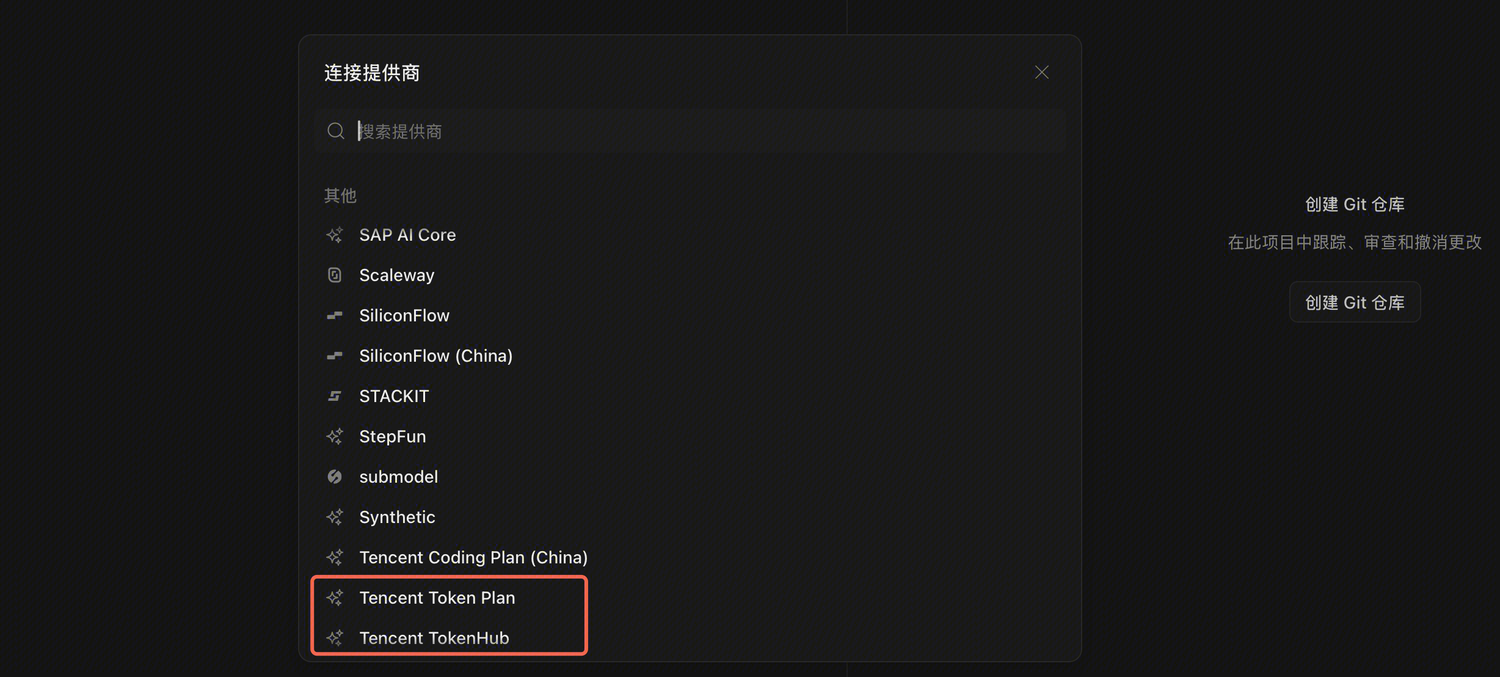1500x677 pixels.
Task: Click the STACKIT provider icon
Action: [335, 396]
